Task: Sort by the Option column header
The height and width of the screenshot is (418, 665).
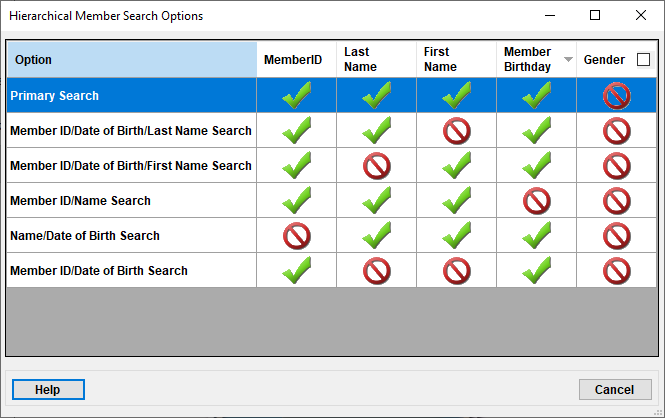Action: (131, 60)
